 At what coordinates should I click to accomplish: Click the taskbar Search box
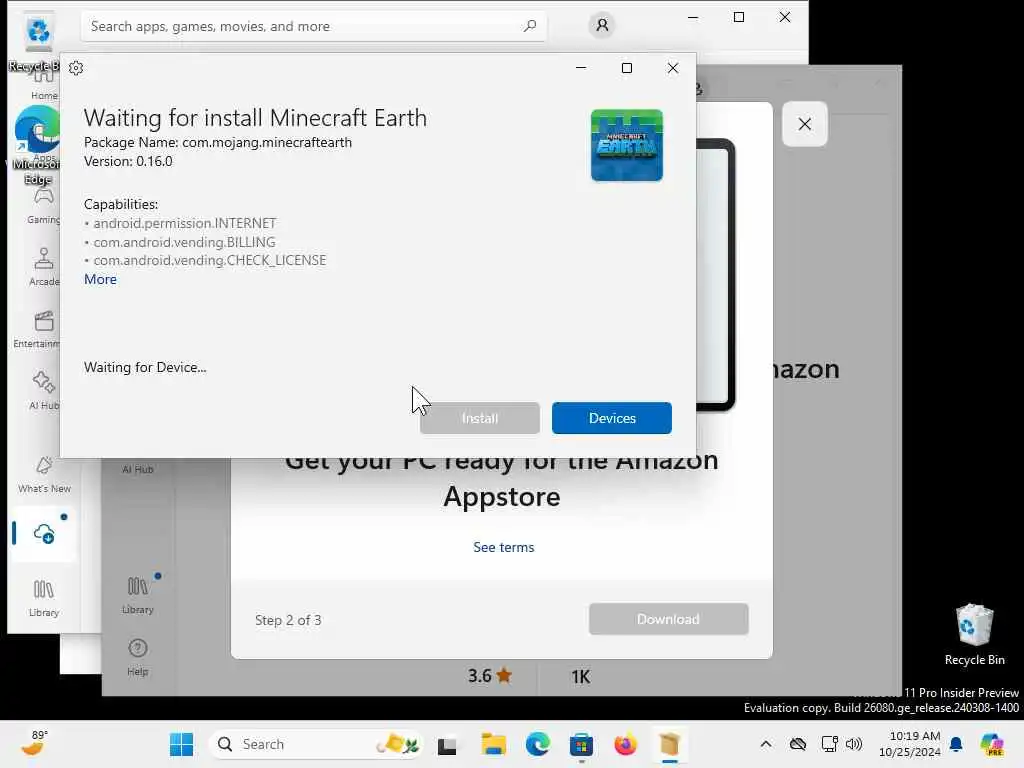316,744
